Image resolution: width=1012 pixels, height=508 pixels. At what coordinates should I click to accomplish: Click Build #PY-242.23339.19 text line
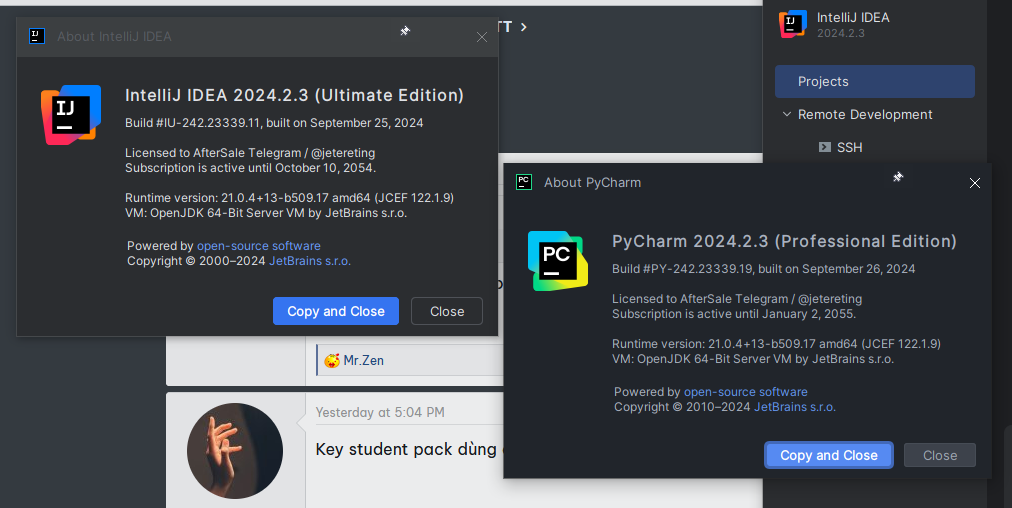point(764,269)
